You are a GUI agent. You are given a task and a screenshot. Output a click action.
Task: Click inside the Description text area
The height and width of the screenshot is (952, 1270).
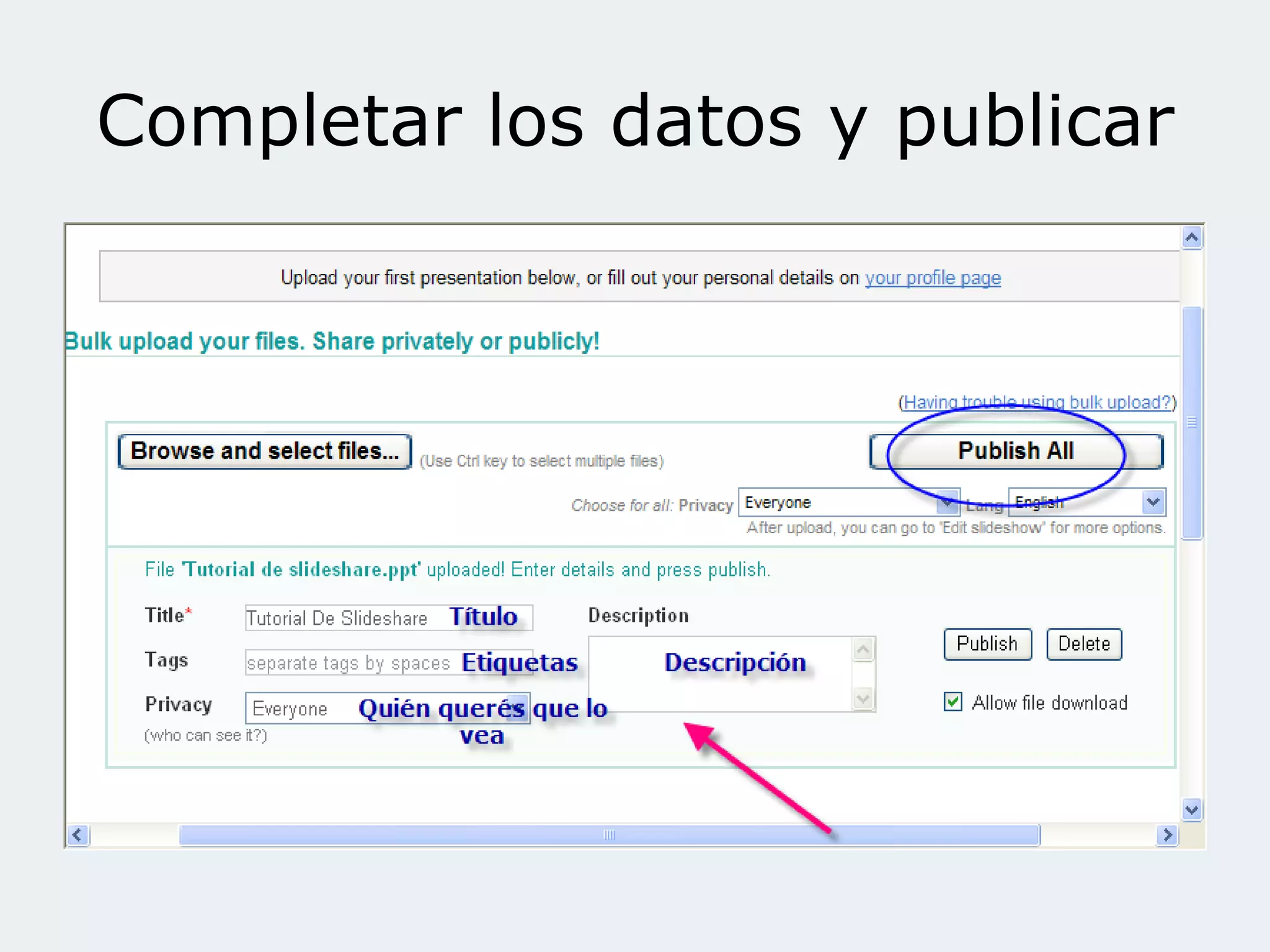[x=721, y=674]
